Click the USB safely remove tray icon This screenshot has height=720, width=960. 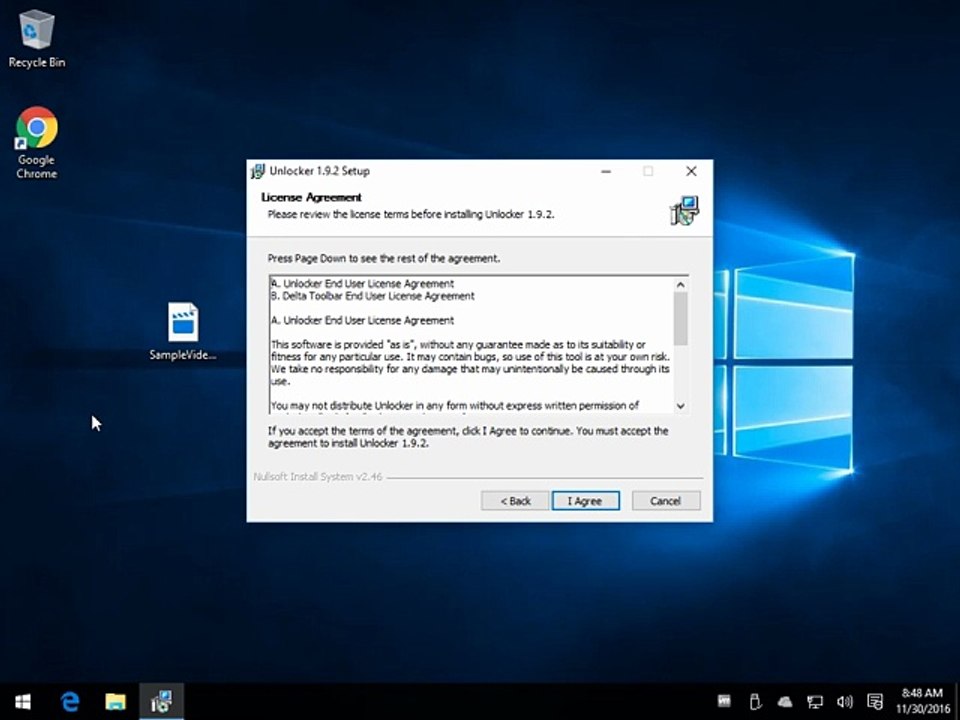755,702
